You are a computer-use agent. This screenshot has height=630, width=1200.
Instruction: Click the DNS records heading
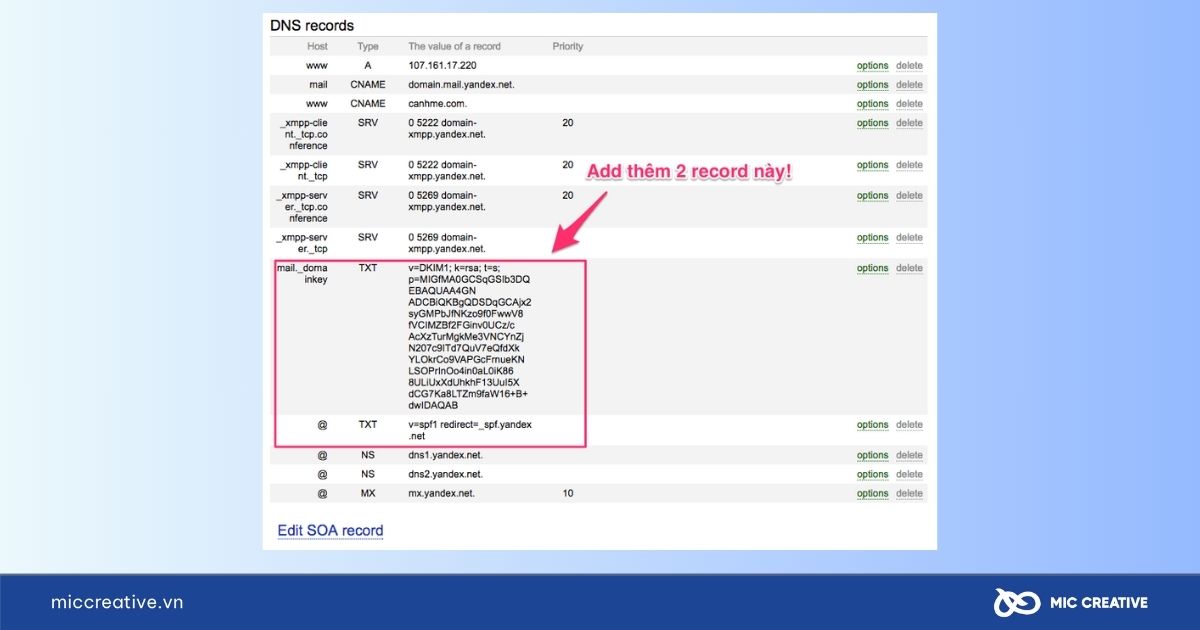coord(312,25)
